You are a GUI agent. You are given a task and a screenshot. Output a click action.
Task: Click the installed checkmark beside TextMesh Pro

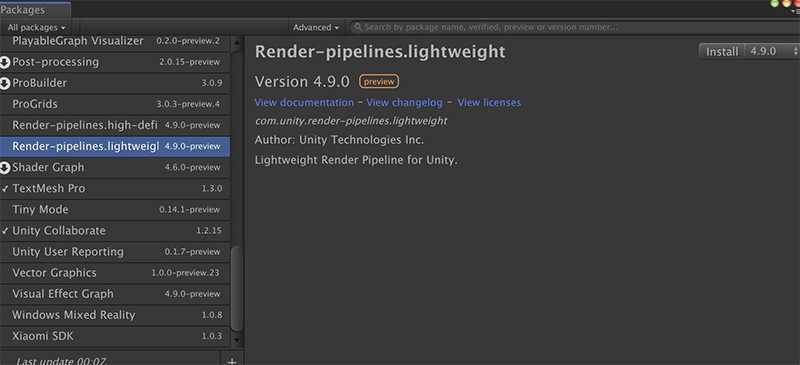tap(5, 189)
